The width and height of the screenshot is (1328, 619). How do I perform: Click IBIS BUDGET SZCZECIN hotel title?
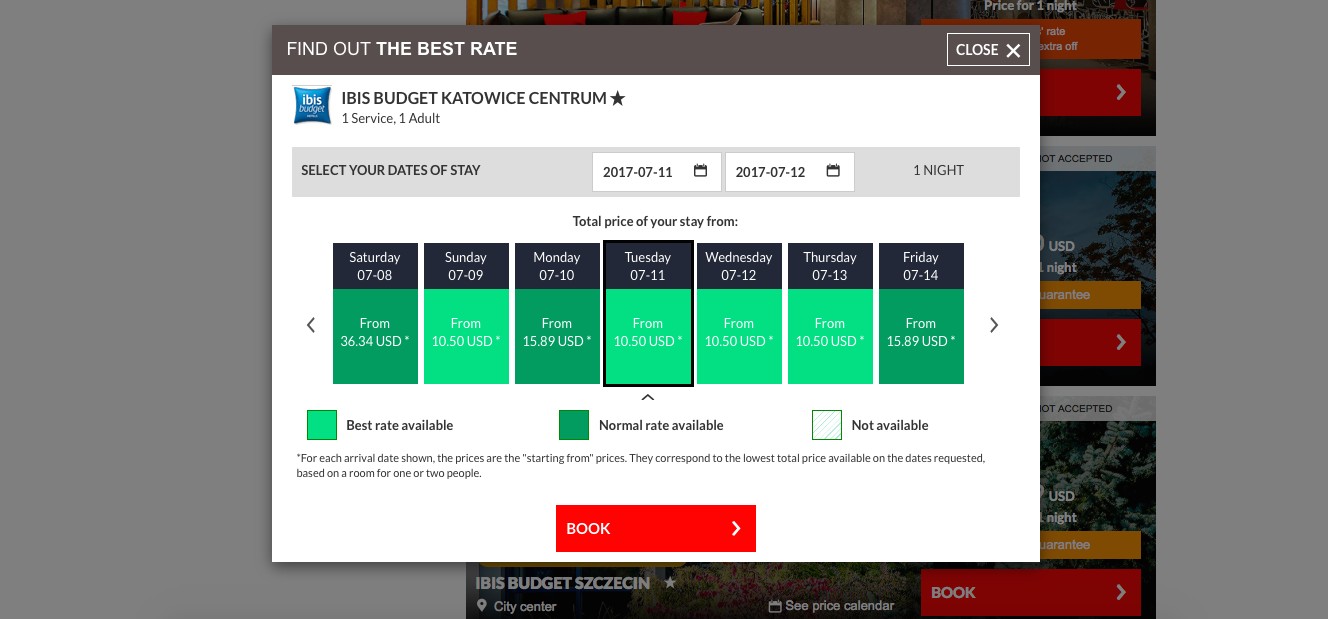(x=562, y=583)
